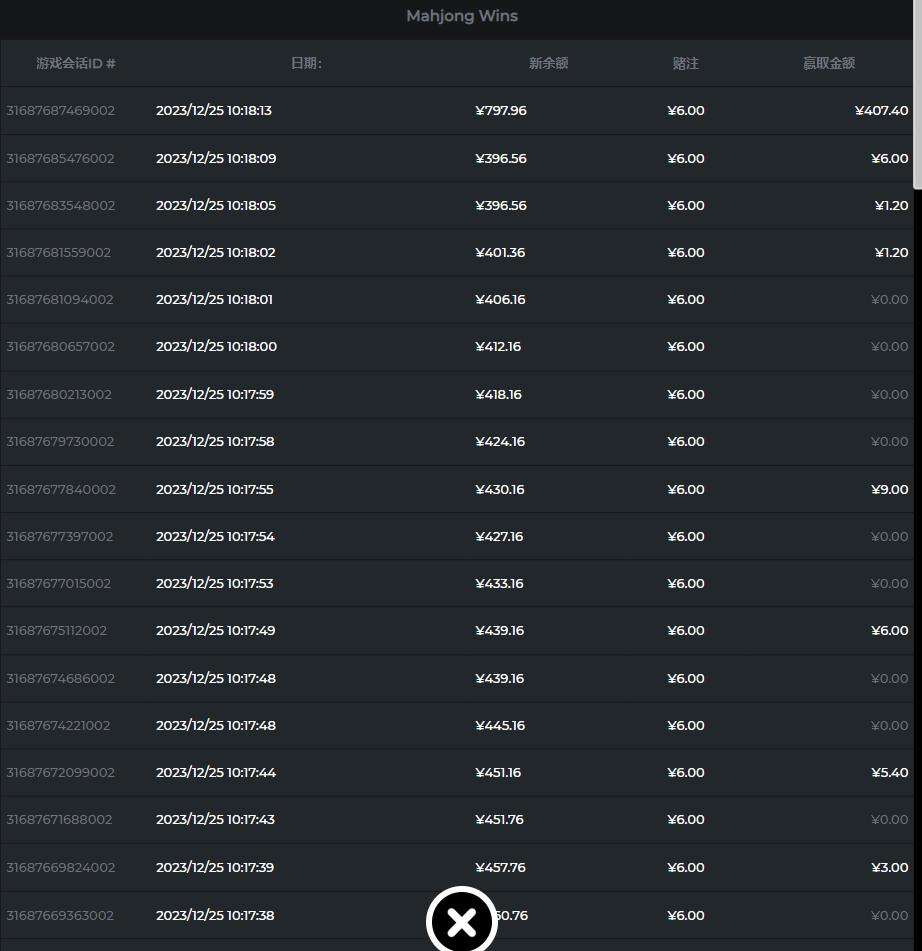This screenshot has height=951, width=922.
Task: Select session ID 31687679730002
Action: (x=61, y=442)
